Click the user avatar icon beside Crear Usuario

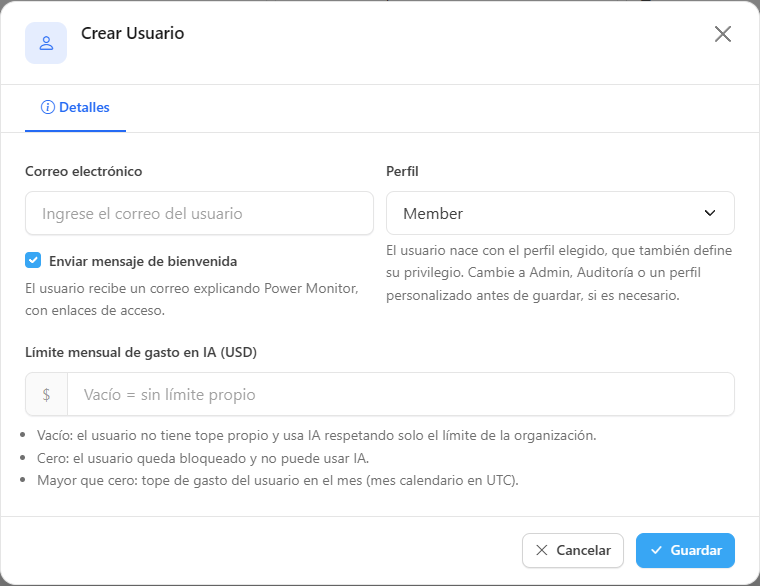[x=46, y=43]
